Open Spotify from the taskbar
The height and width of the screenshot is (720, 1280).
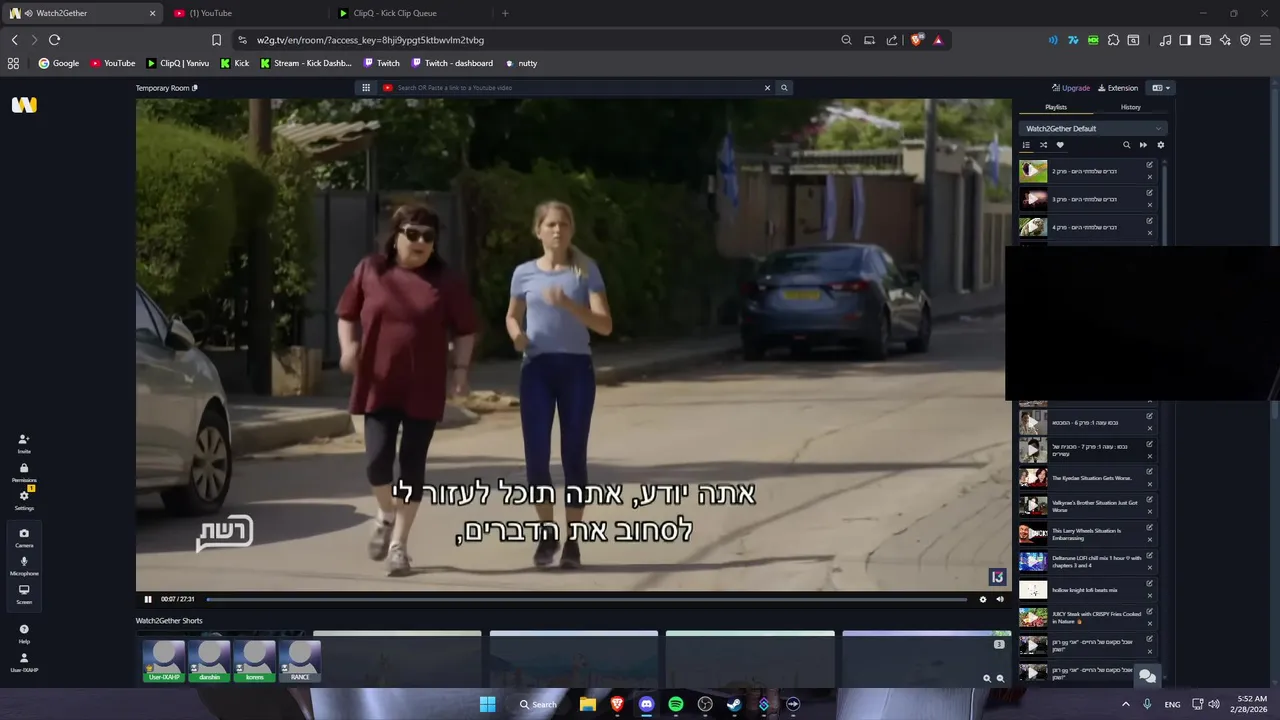click(x=676, y=704)
